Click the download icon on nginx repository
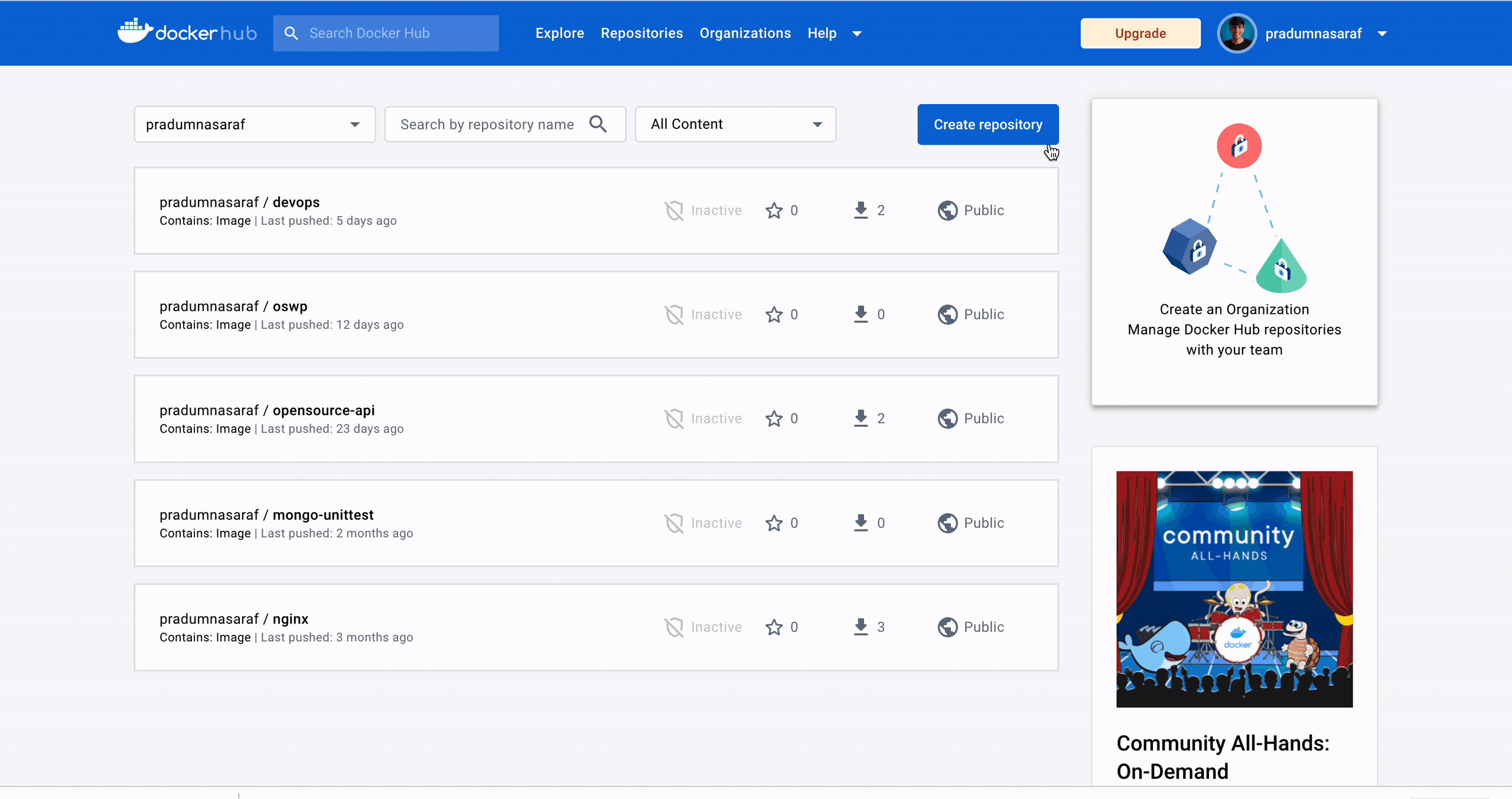The height and width of the screenshot is (799, 1512). (861, 626)
